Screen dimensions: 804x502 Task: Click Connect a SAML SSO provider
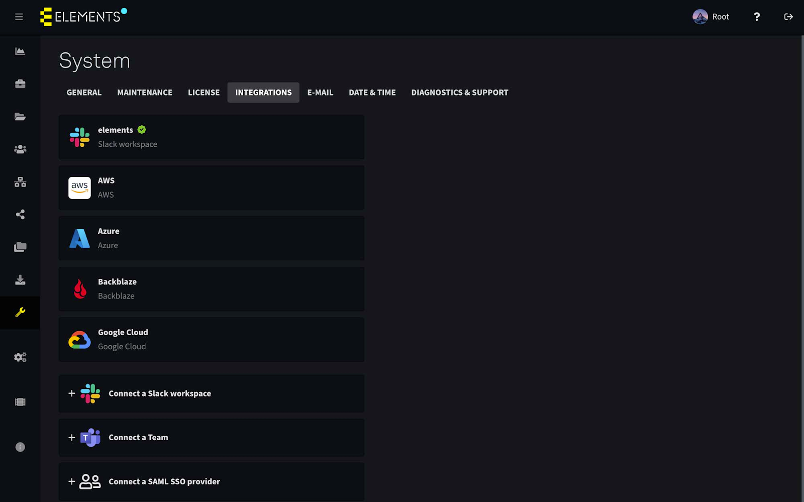[x=211, y=481]
